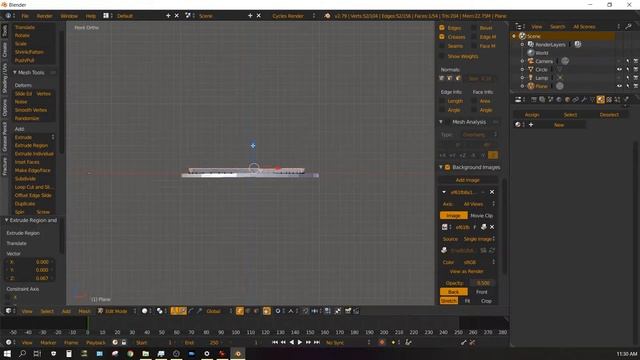Viewport: 640px width, 360px height.
Task: Click the Windows taskbar search icon
Action: pyautogui.click(x=22, y=353)
